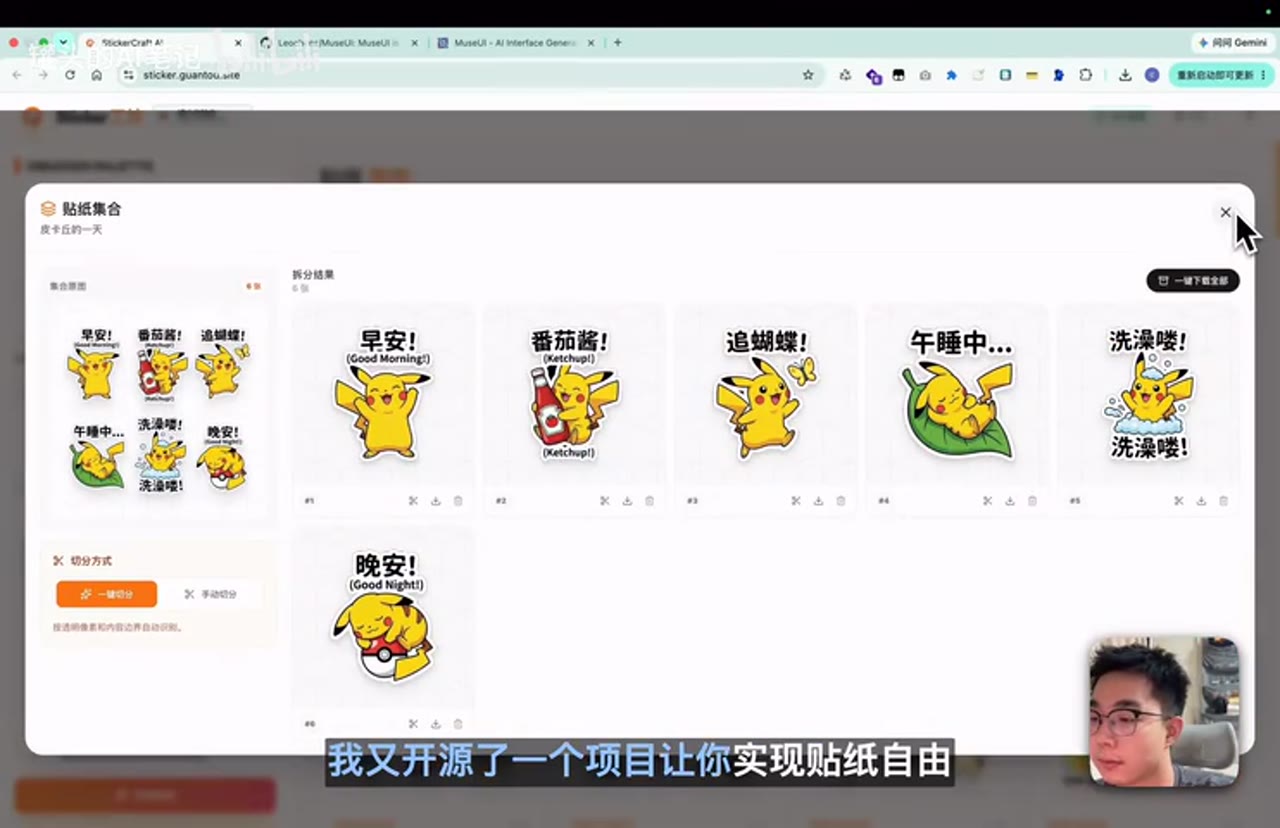
Task: Open the 早安! Good Morning sticker thumbnail
Action: (383, 395)
